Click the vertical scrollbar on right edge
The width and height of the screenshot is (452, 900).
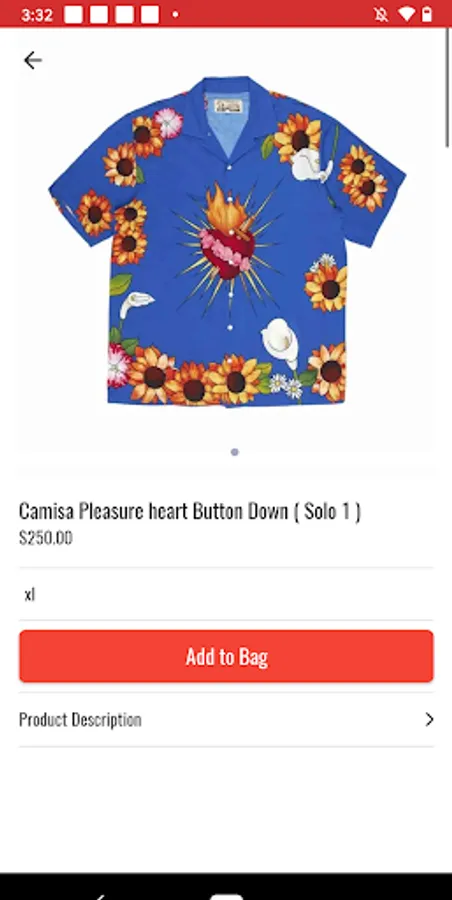tap(448, 87)
